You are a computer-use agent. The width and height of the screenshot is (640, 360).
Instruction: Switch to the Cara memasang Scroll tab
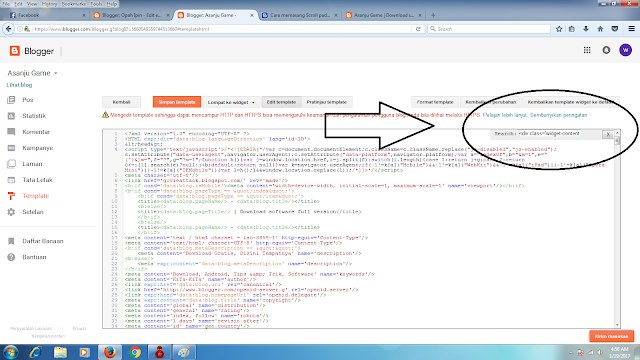click(300, 15)
